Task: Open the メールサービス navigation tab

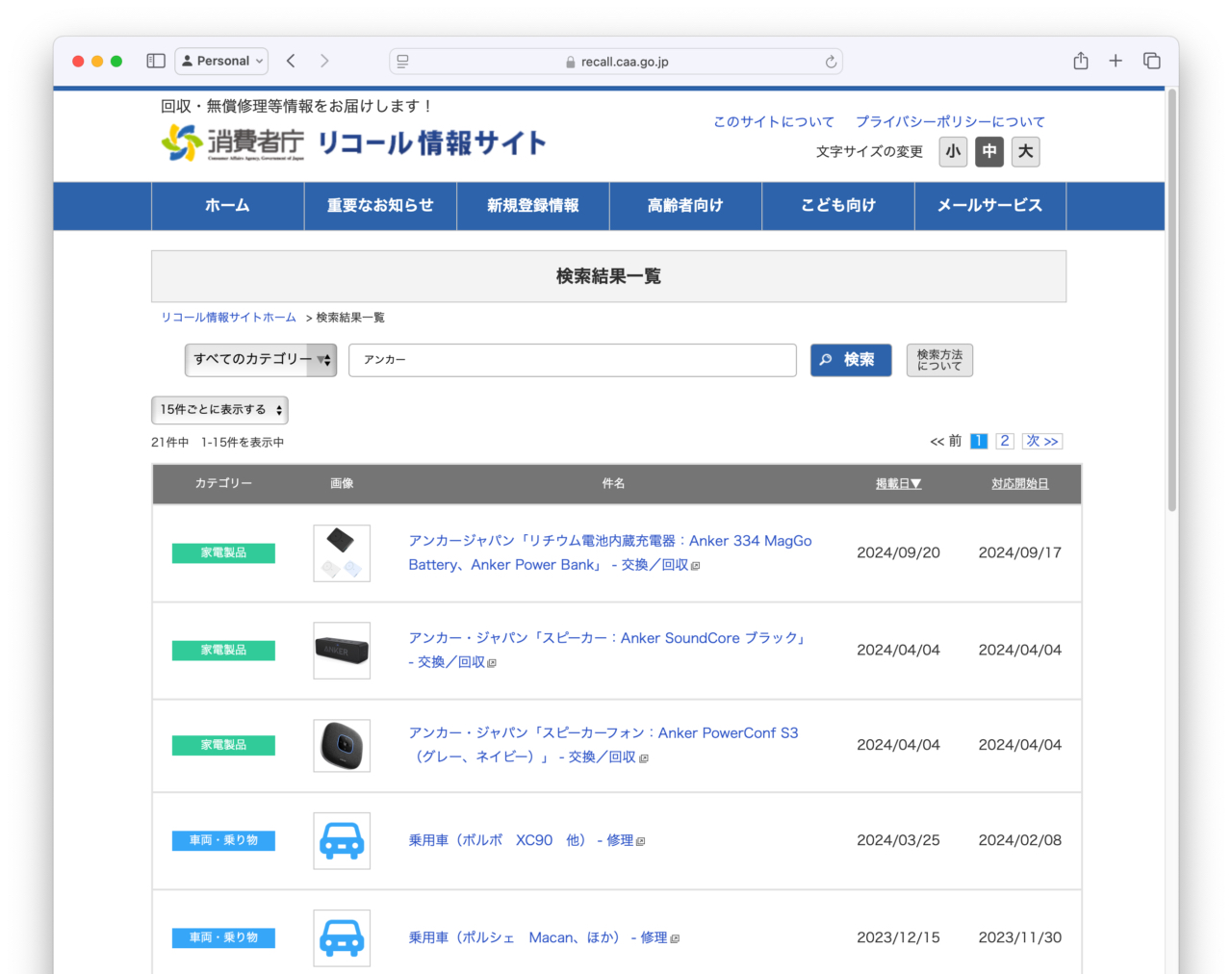Action: tap(990, 206)
